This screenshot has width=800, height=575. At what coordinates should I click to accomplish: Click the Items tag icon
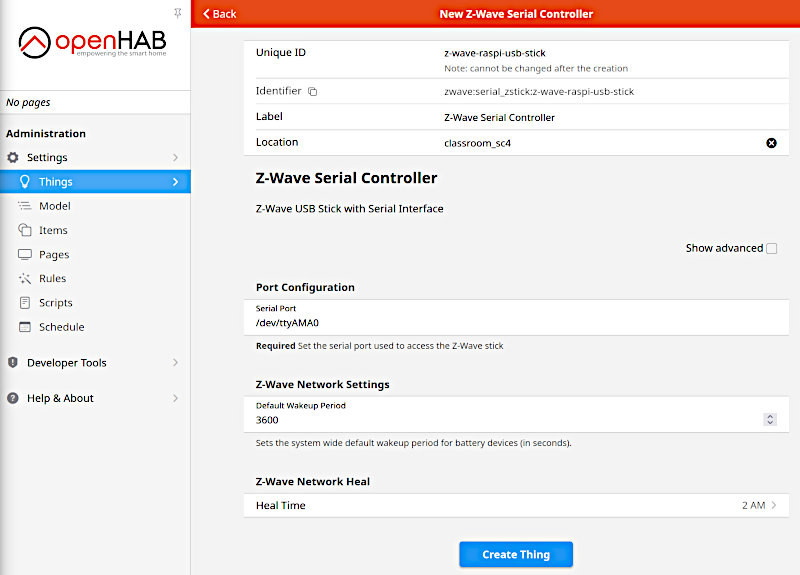coord(24,230)
